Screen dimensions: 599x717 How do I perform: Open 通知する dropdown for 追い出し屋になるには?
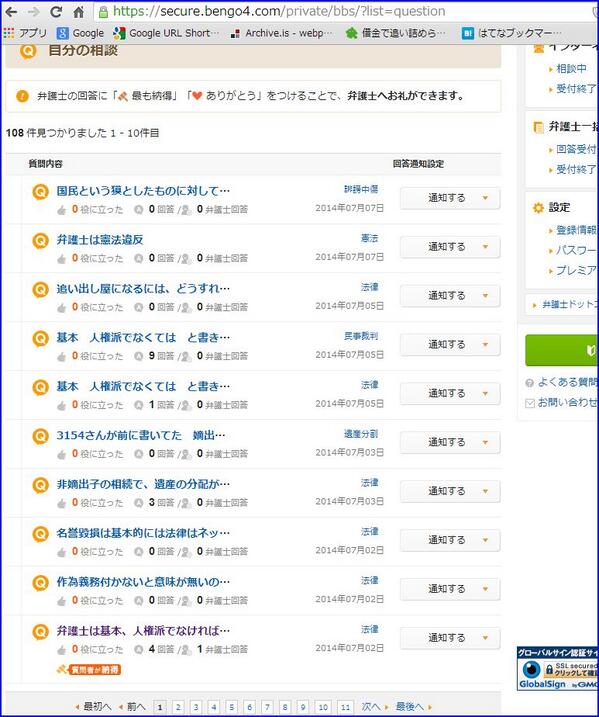point(450,296)
